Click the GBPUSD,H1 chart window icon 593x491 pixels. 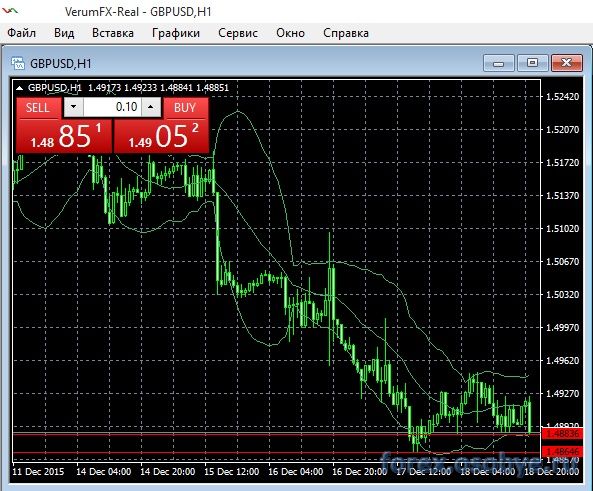tap(18, 63)
